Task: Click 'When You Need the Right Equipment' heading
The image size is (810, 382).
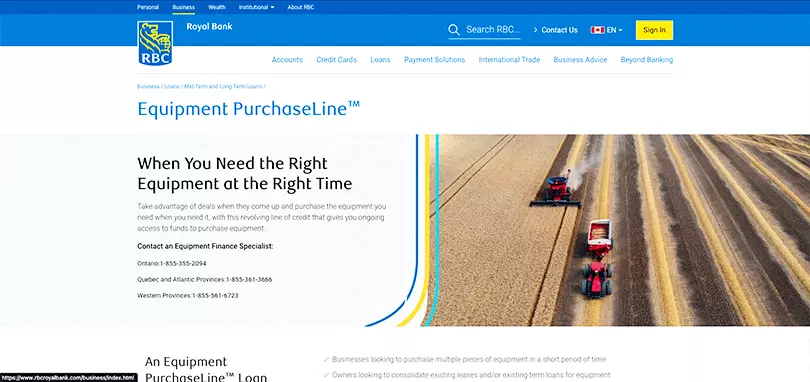Action: [x=244, y=173]
